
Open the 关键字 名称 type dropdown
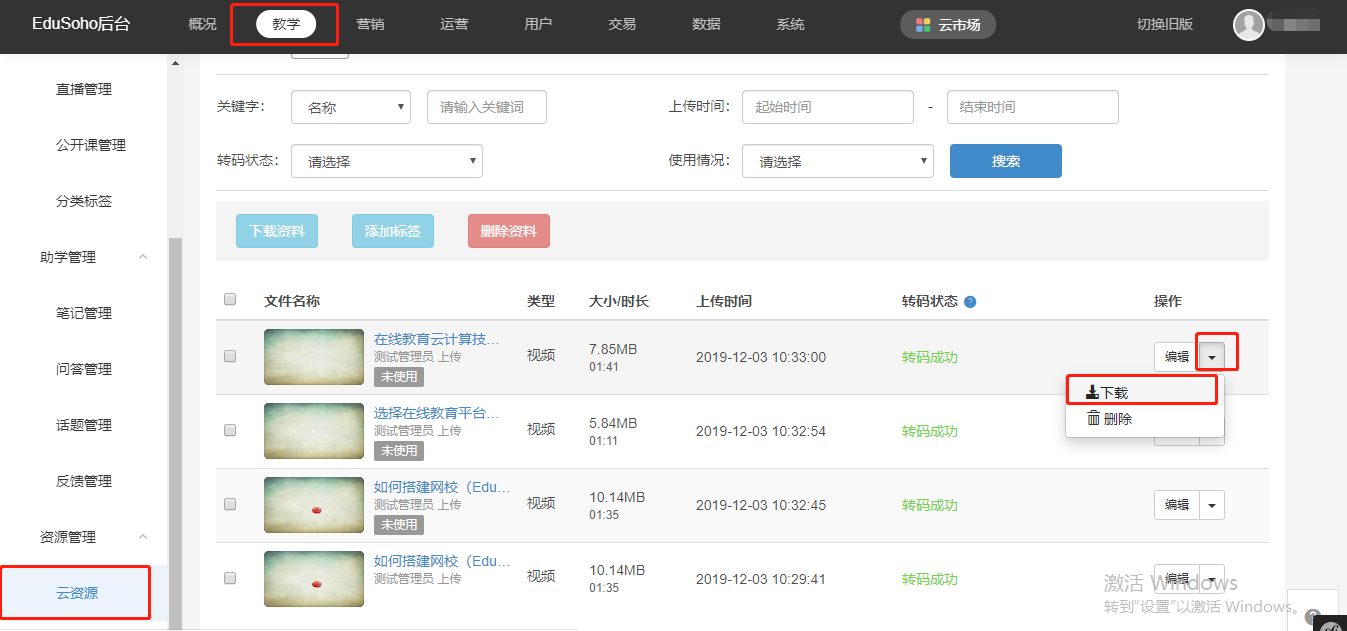350,107
